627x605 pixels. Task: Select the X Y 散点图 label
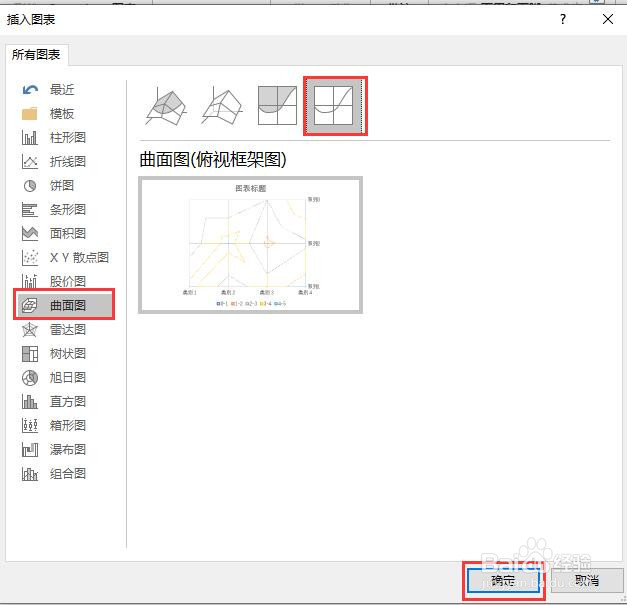pyautogui.click(x=80, y=258)
